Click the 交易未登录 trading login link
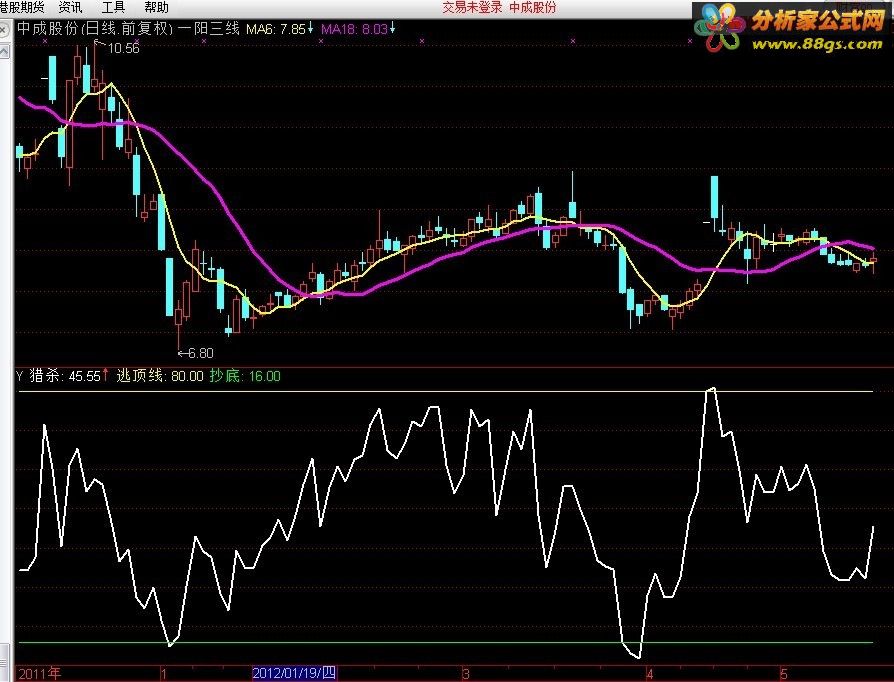This screenshot has height=682, width=894. (x=472, y=7)
